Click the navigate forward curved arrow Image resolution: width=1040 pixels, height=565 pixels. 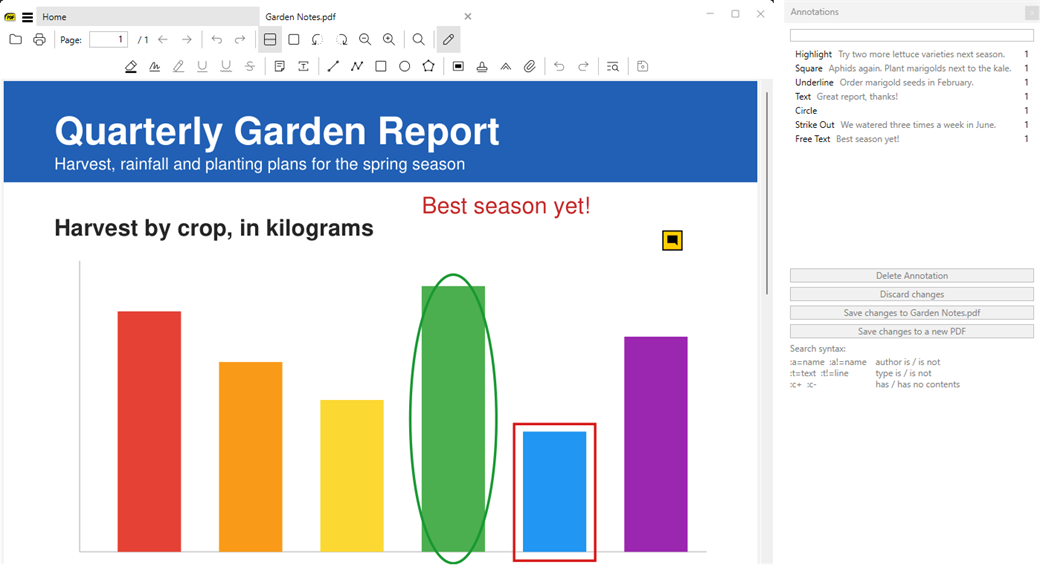[240, 40]
